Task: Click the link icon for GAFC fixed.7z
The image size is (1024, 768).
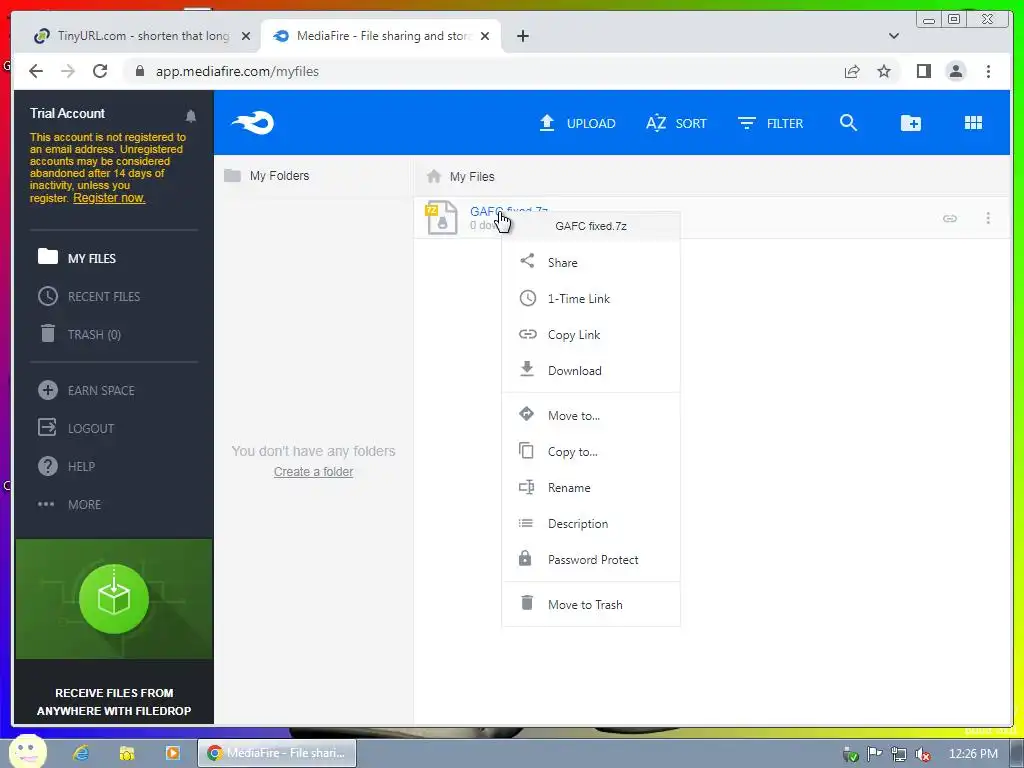Action: point(950,218)
